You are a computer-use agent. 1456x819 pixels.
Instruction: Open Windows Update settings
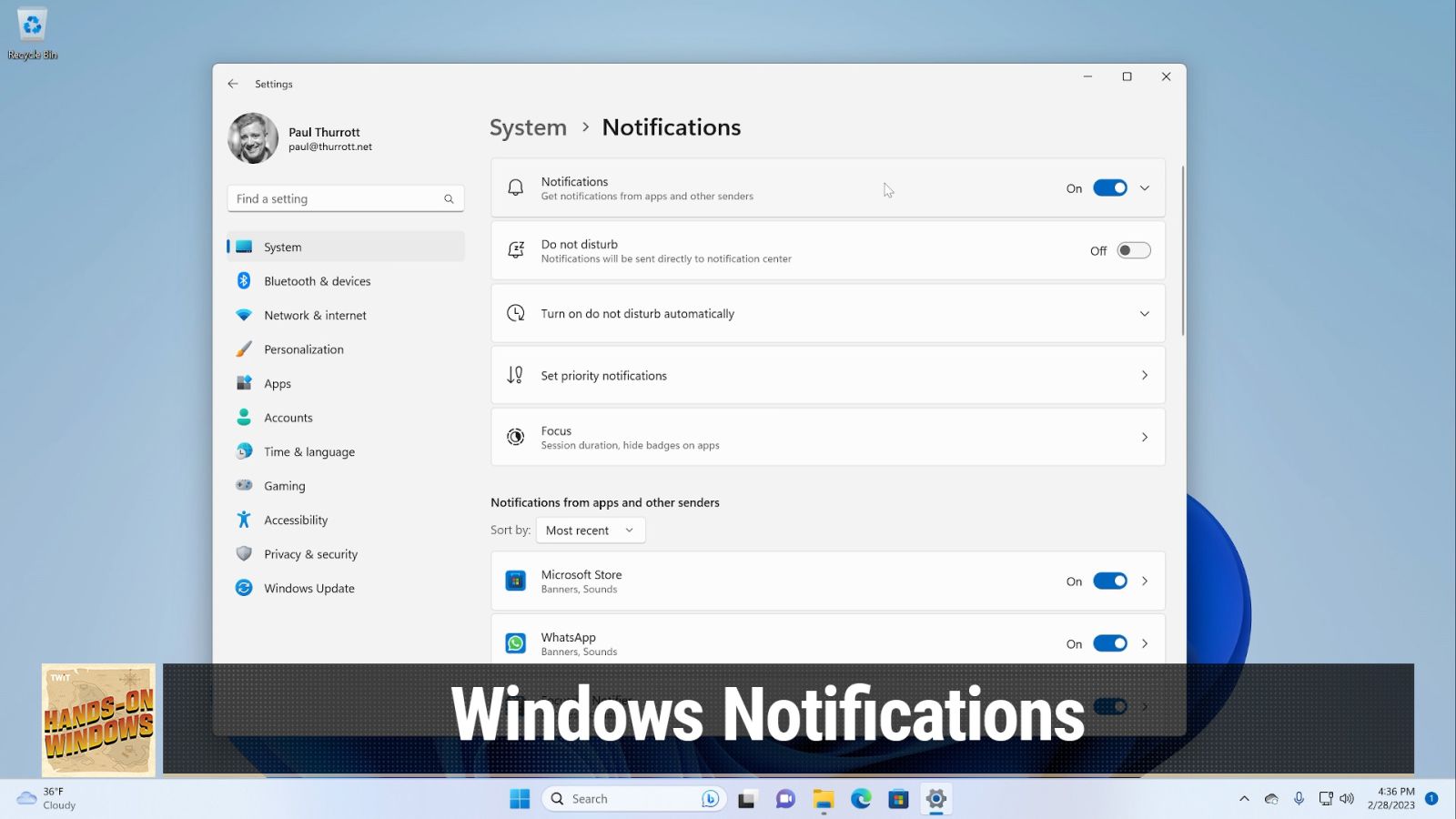tap(308, 588)
